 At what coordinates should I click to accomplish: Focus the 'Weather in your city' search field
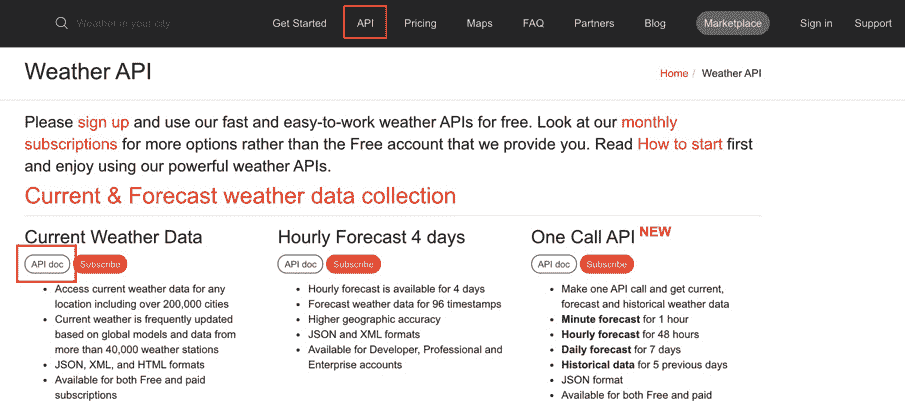click(x=123, y=24)
